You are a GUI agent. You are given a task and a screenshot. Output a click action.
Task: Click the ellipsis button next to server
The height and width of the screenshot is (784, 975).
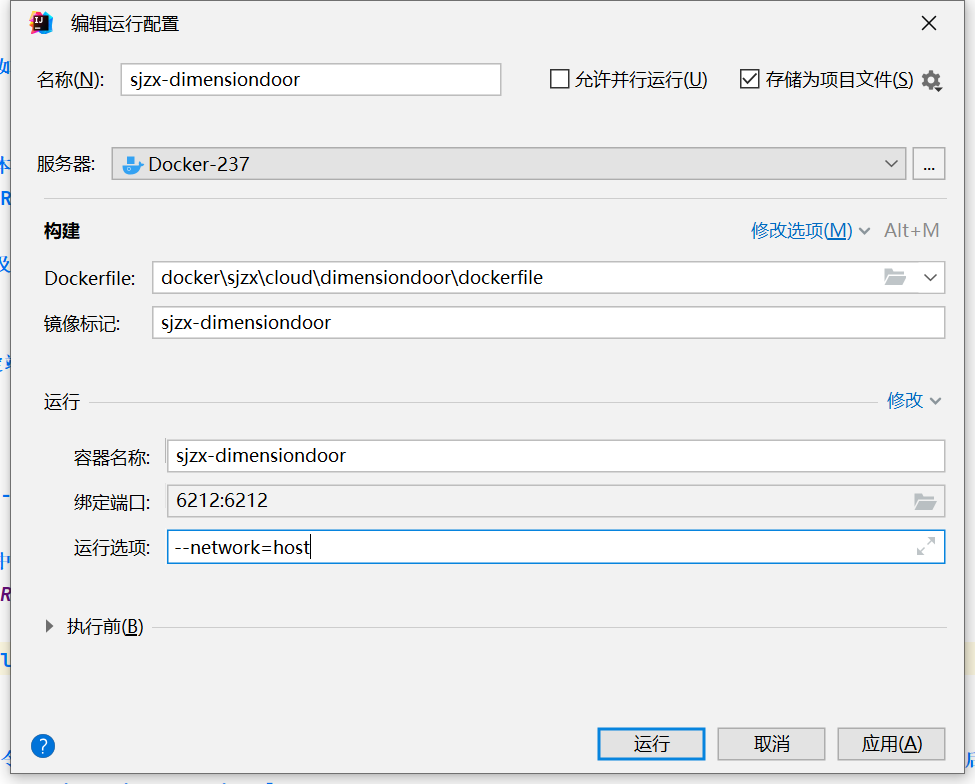pos(928,164)
